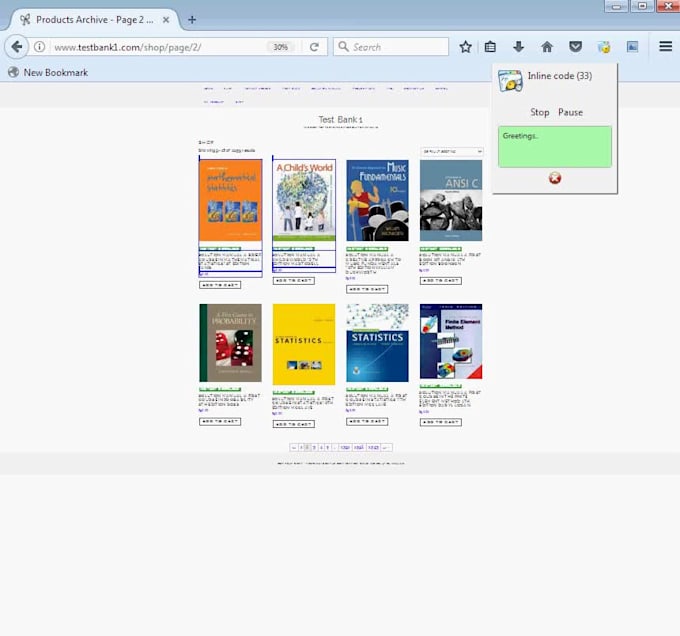Close the Products Archive tab
The width and height of the screenshot is (680, 636).
pos(166,20)
